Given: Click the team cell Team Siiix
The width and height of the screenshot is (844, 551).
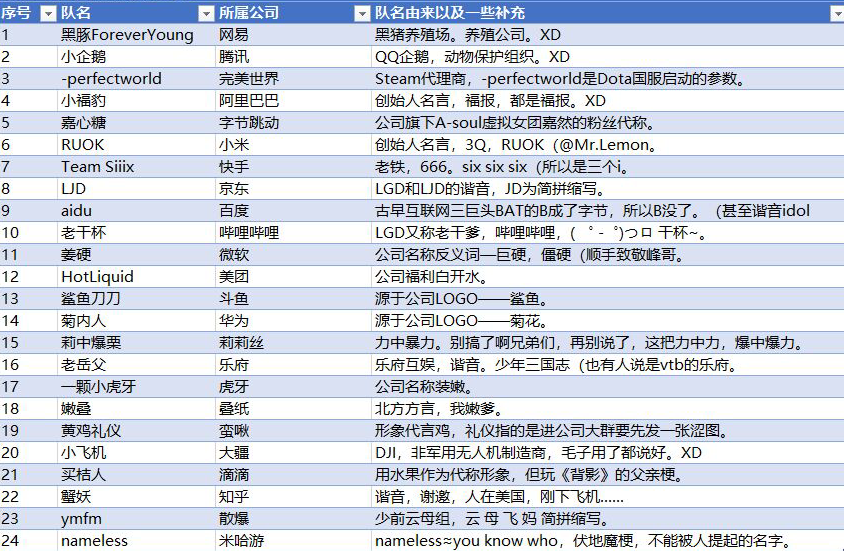Looking at the screenshot, I should point(136,167).
